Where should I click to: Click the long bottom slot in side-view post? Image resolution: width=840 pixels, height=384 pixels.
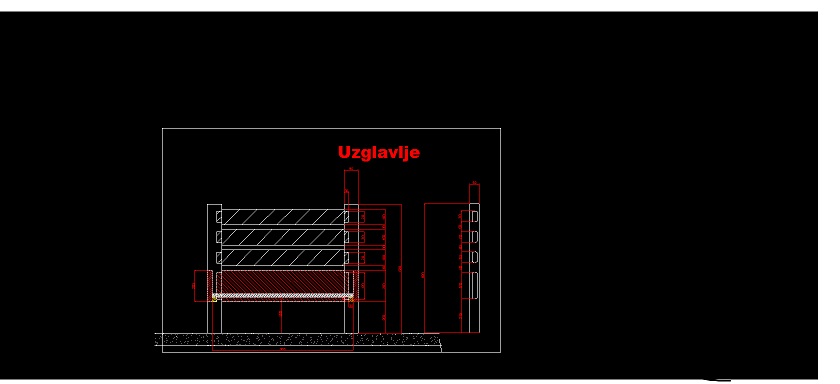[474, 285]
